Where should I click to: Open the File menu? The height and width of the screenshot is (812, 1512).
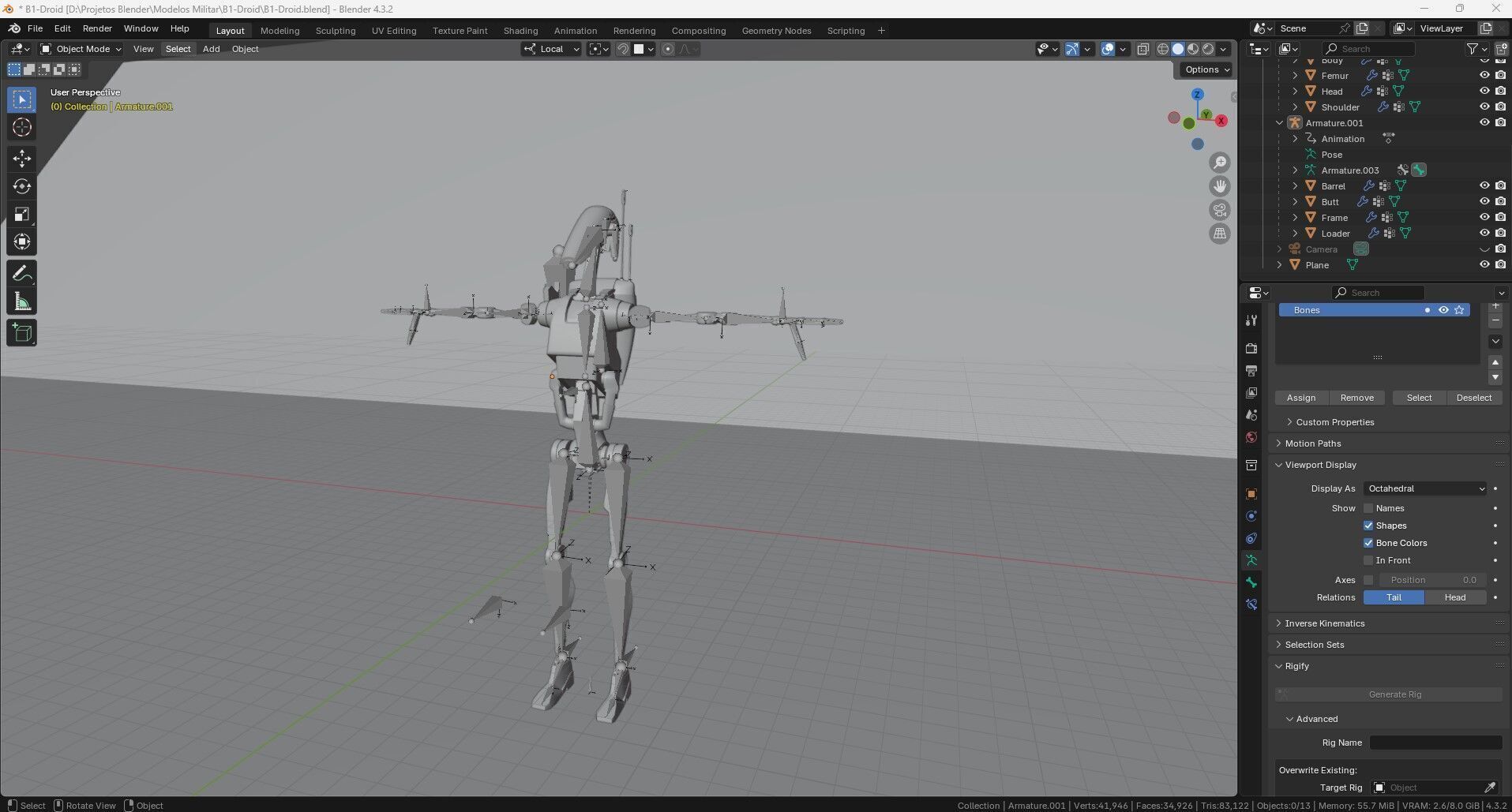35,28
